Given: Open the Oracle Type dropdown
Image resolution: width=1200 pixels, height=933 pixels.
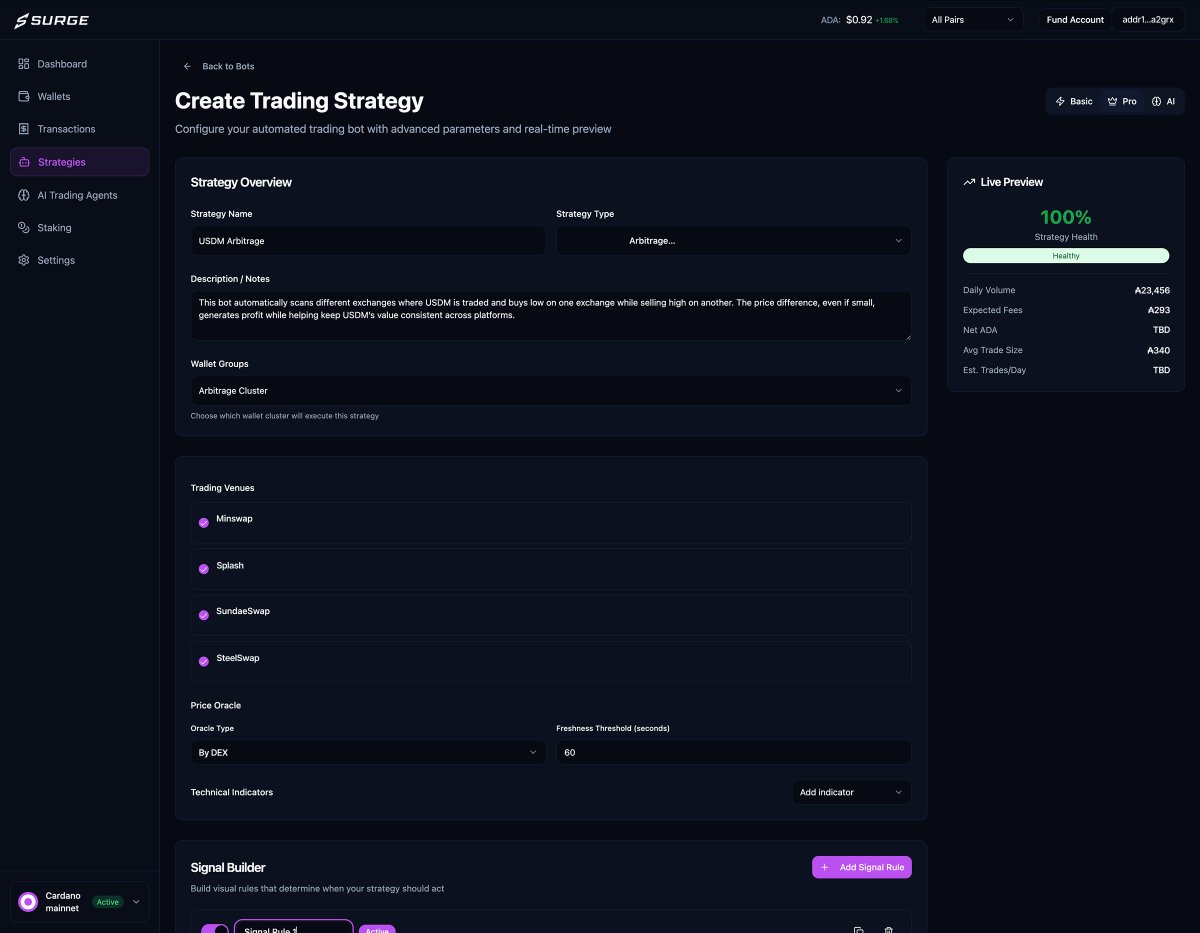Looking at the screenshot, I should [368, 752].
